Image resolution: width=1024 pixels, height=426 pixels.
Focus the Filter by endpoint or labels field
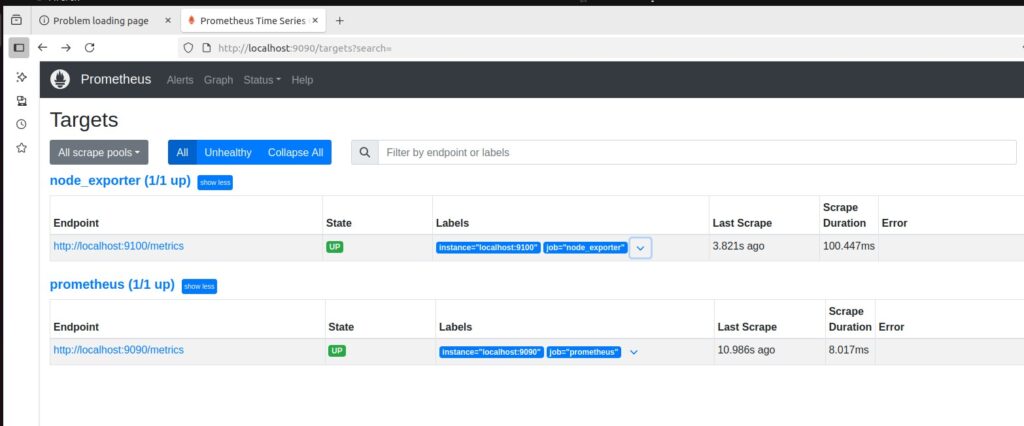tap(697, 152)
